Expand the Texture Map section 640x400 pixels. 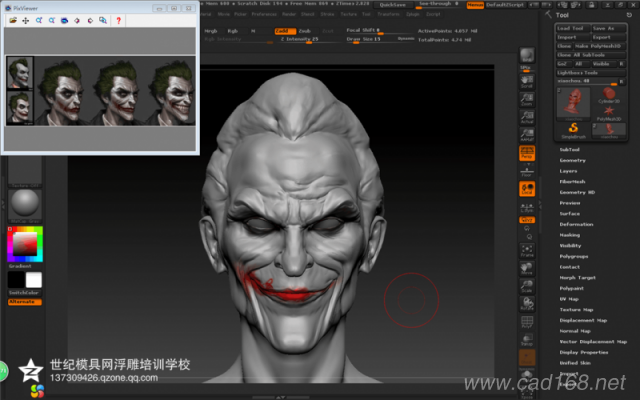576,310
